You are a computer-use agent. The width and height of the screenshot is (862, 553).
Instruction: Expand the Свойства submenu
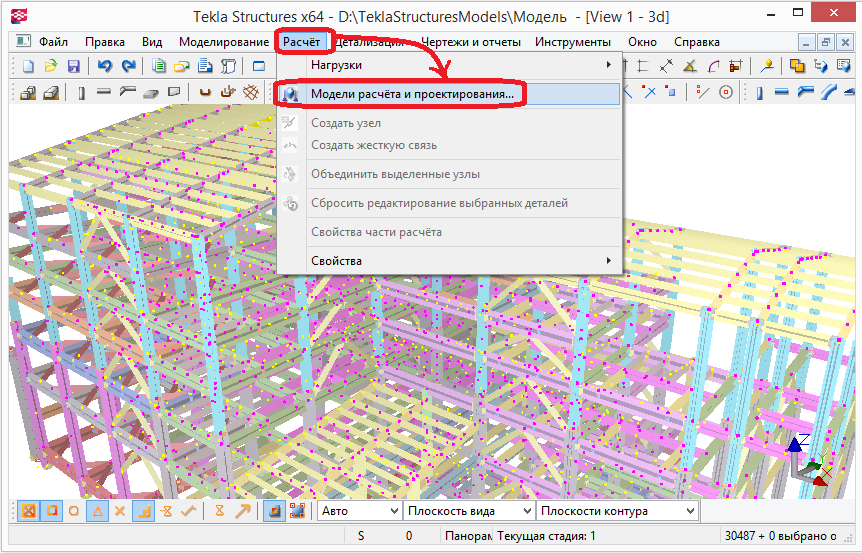click(450, 261)
